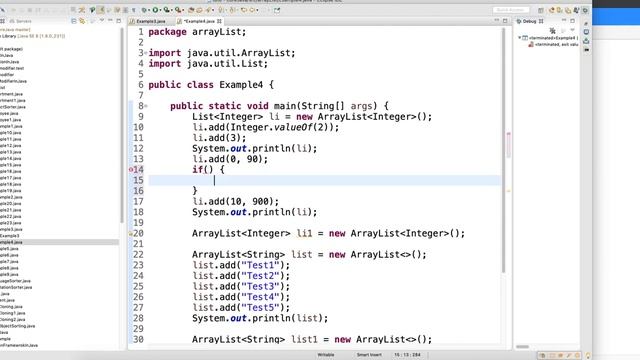Minimize the Debug view panel
The width and height of the screenshot is (640, 360).
[564, 20]
